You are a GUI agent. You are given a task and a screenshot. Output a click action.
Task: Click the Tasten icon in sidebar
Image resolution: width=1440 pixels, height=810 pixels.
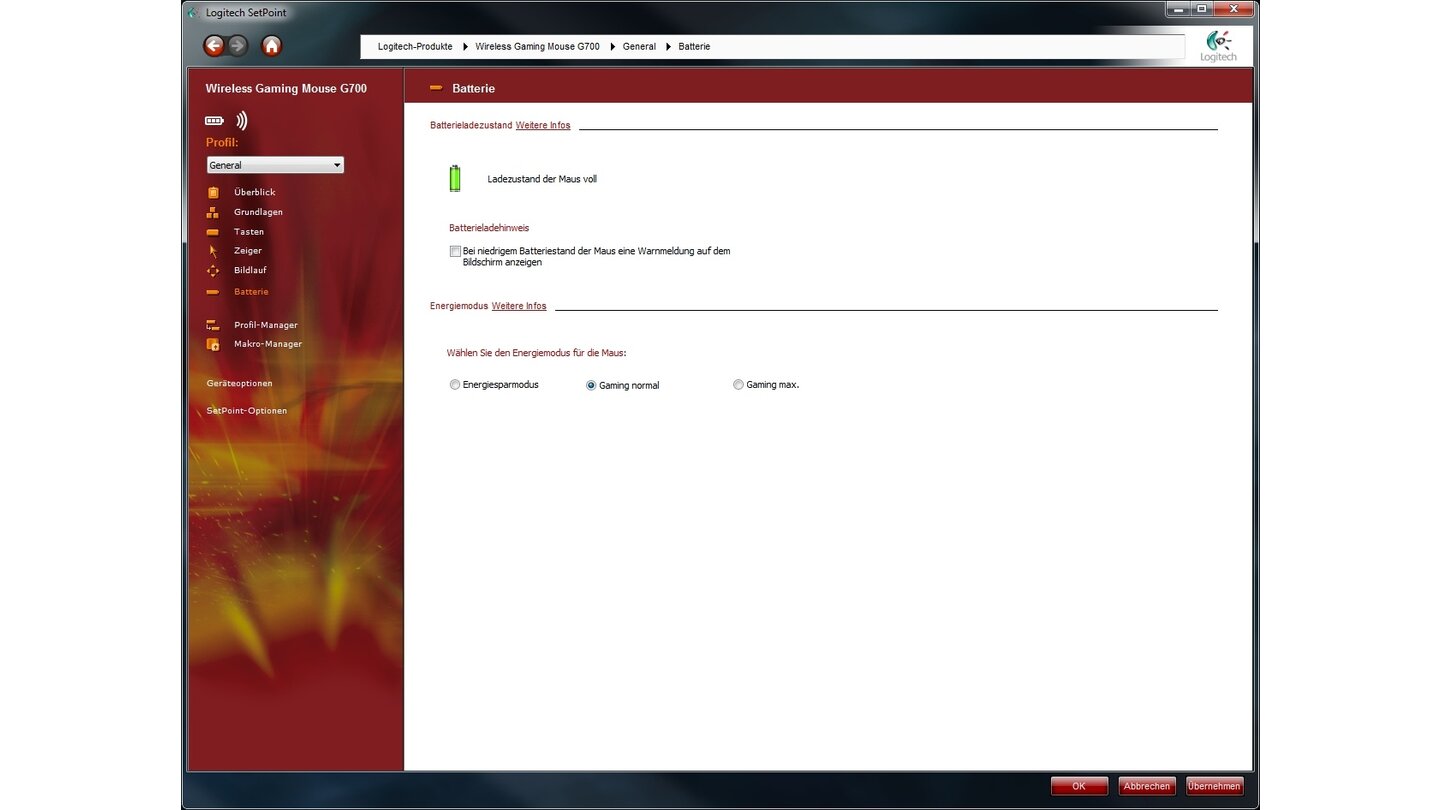212,232
